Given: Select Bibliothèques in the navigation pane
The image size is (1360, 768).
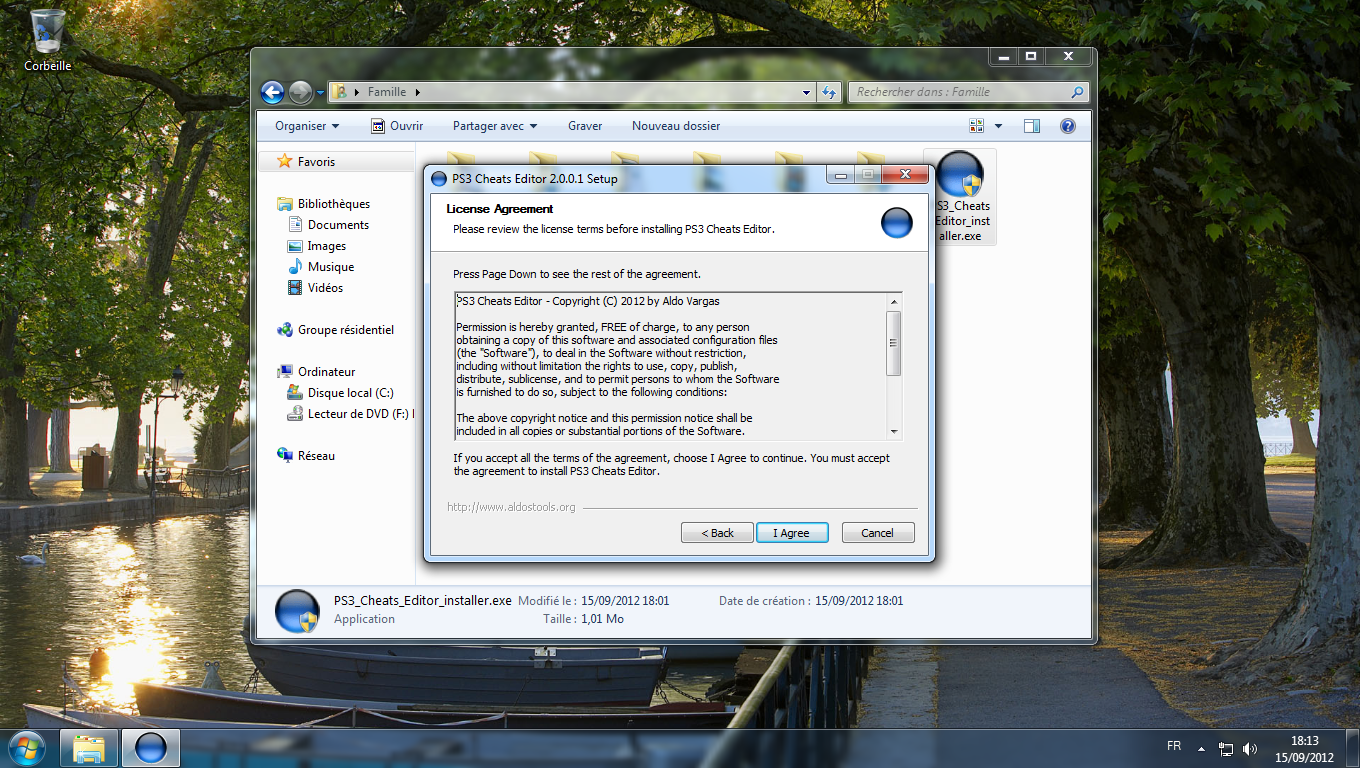Looking at the screenshot, I should click(333, 204).
